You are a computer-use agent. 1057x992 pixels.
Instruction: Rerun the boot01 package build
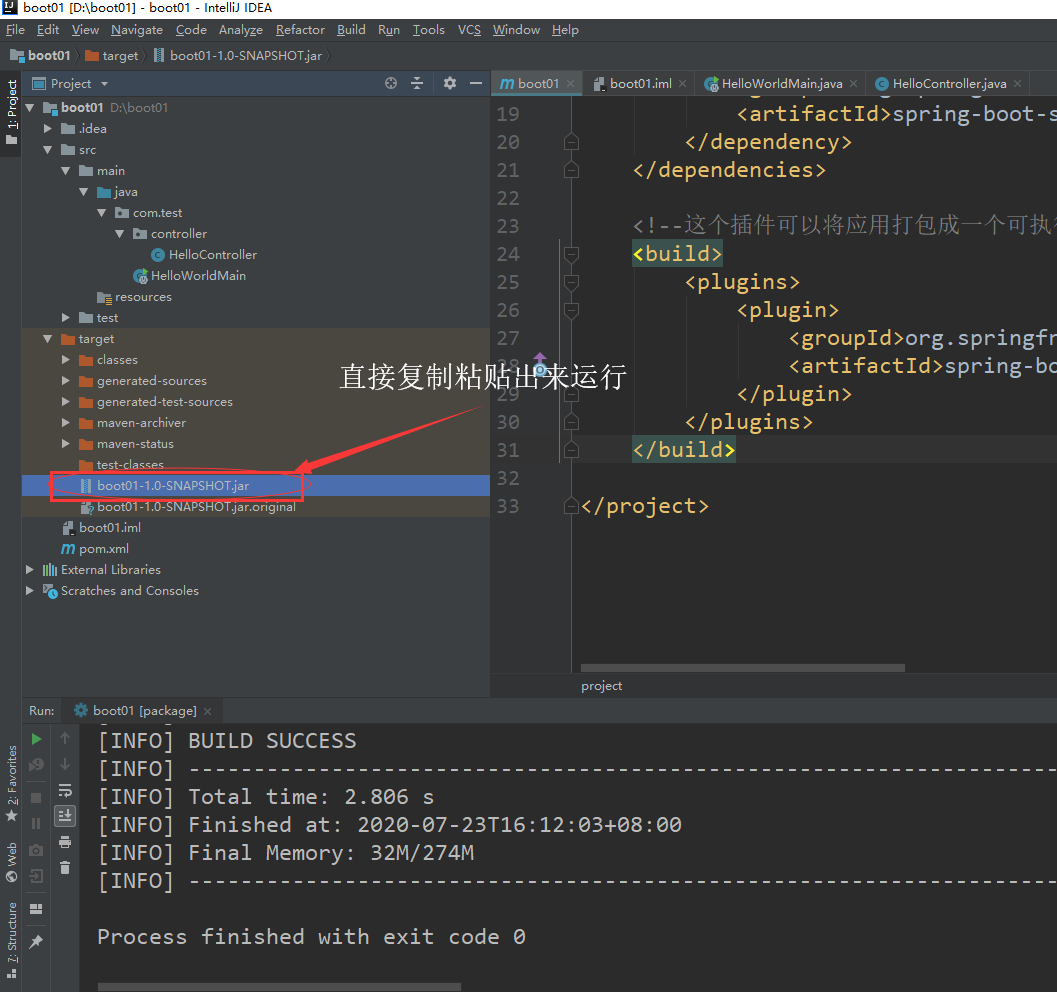coord(36,739)
